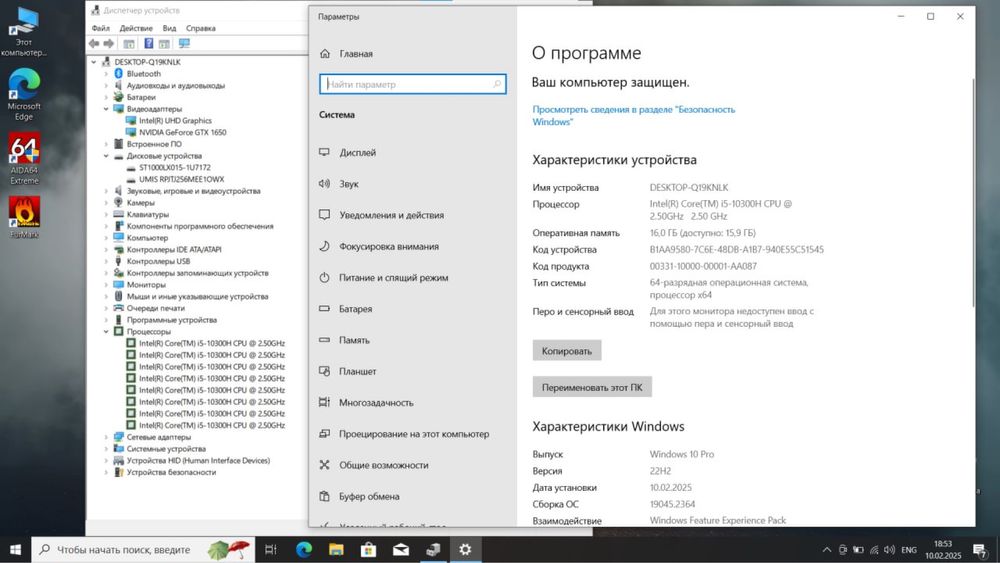
Task: Select Очереди печати category
Action: point(156,308)
